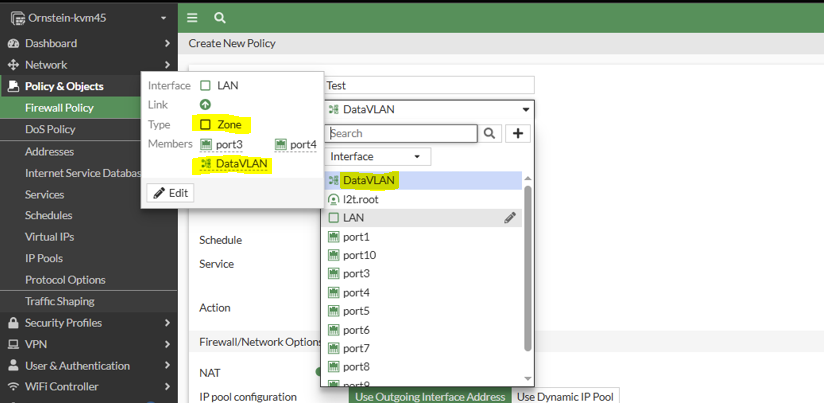Select port5 in the list
Screen dimensions: 824x403
tap(423, 311)
